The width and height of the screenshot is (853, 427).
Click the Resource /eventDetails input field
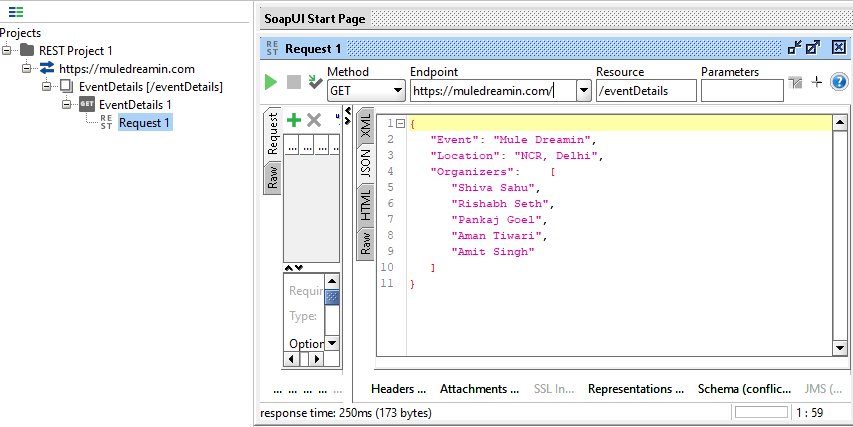tap(645, 91)
